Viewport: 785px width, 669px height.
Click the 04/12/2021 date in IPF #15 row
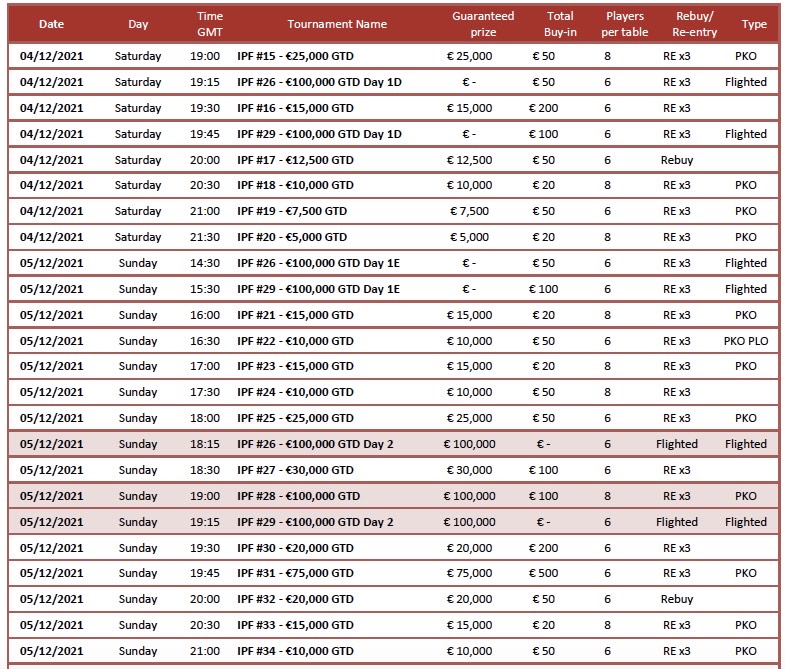pyautogui.click(x=52, y=56)
